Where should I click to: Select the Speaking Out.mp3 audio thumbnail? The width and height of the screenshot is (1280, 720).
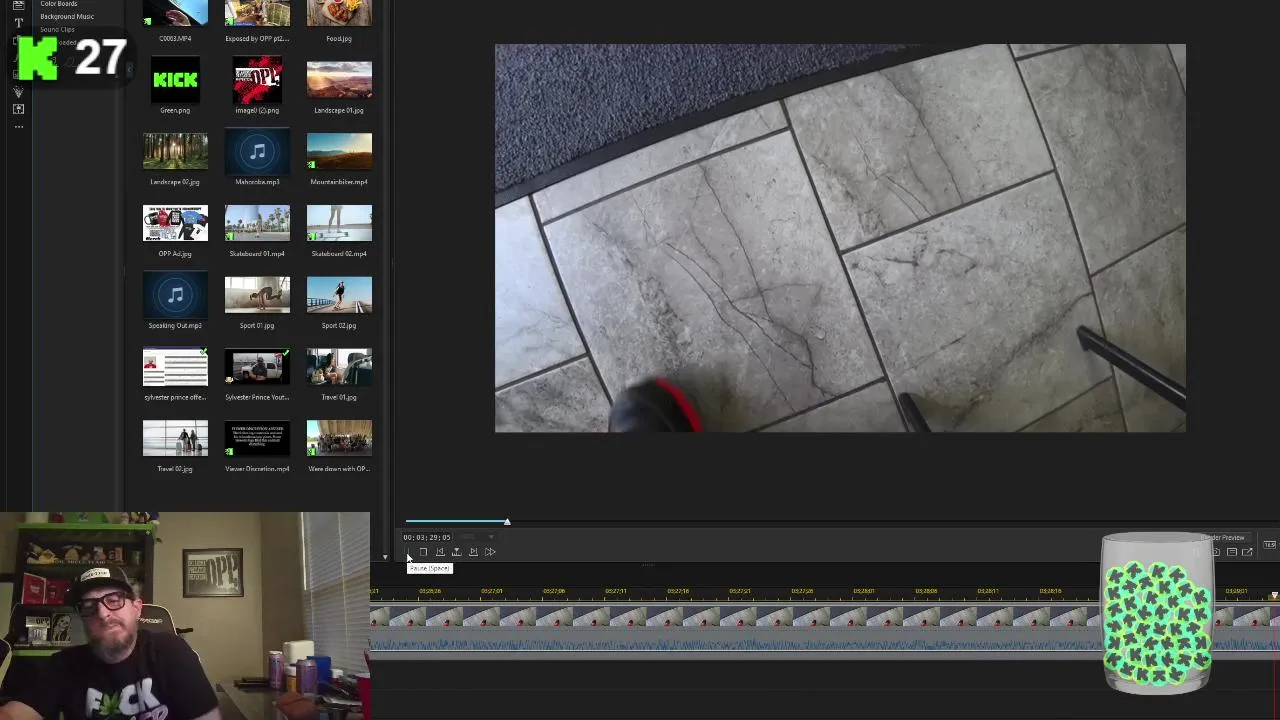click(x=175, y=296)
